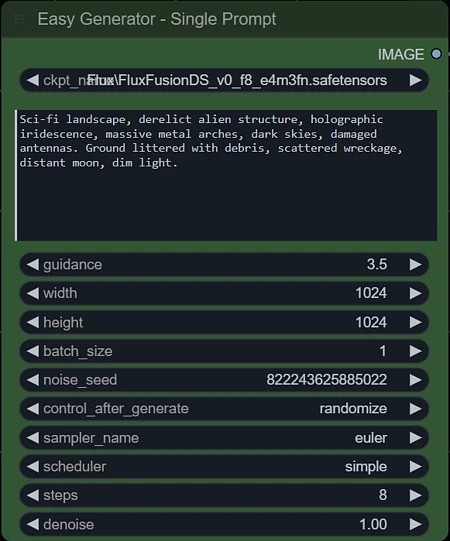Increase width with right arrow

pyautogui.click(x=415, y=293)
